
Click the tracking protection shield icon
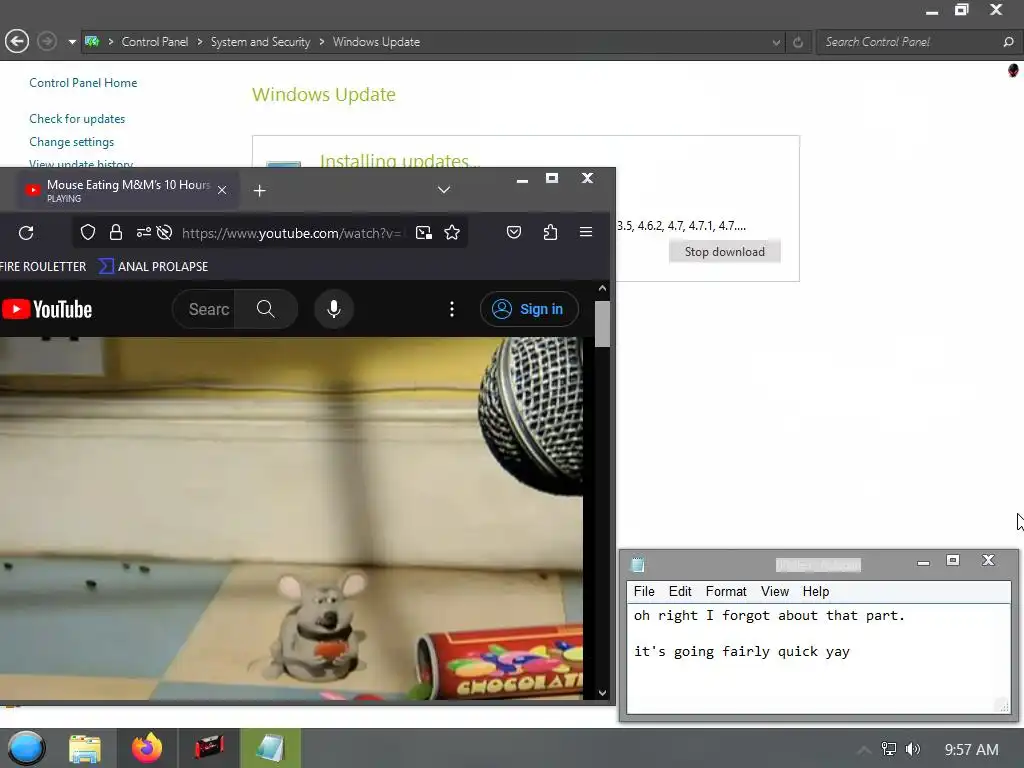[88, 232]
